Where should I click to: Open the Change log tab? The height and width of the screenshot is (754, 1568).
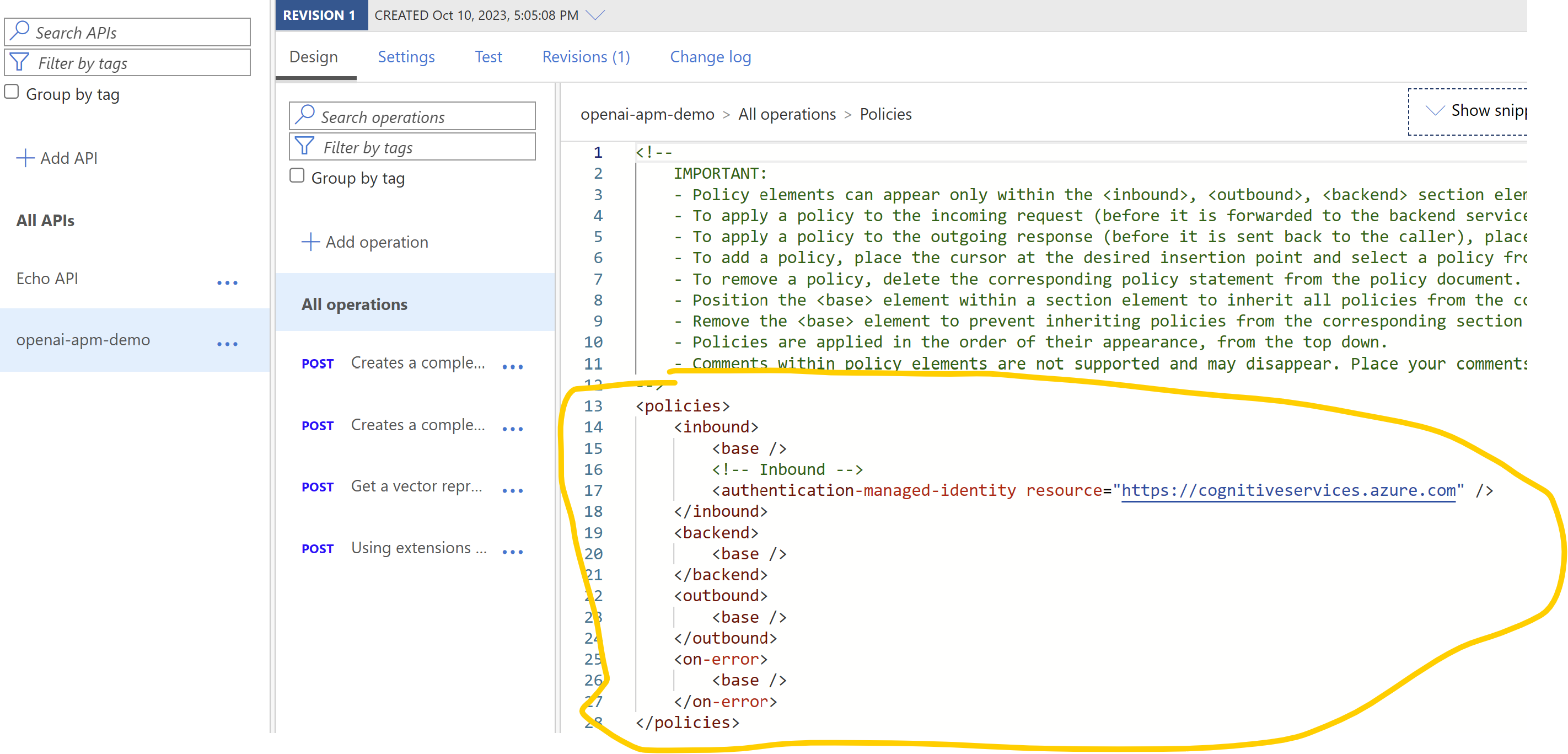710,56
